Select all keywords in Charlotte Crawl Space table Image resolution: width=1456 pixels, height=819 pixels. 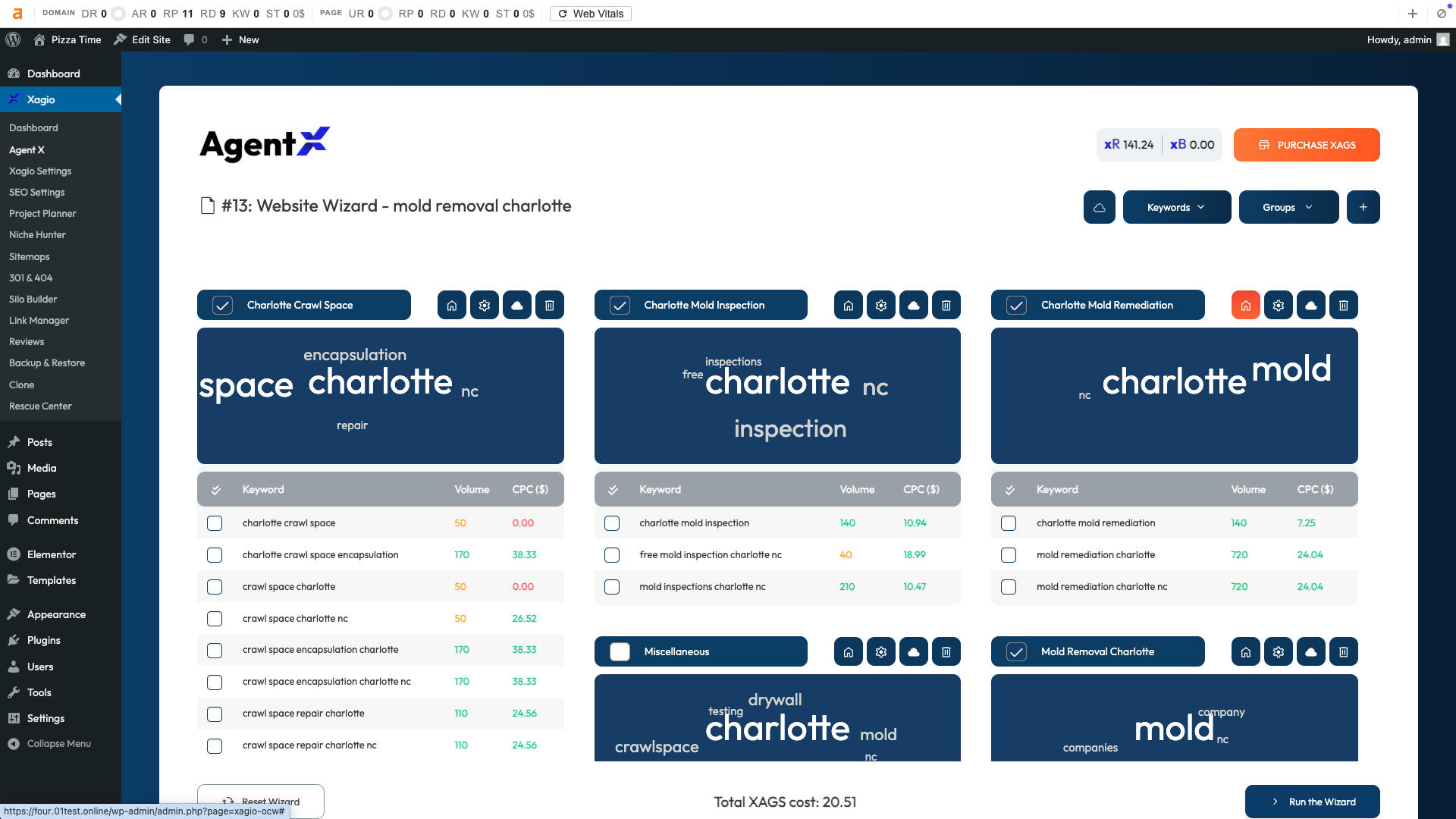coord(216,490)
